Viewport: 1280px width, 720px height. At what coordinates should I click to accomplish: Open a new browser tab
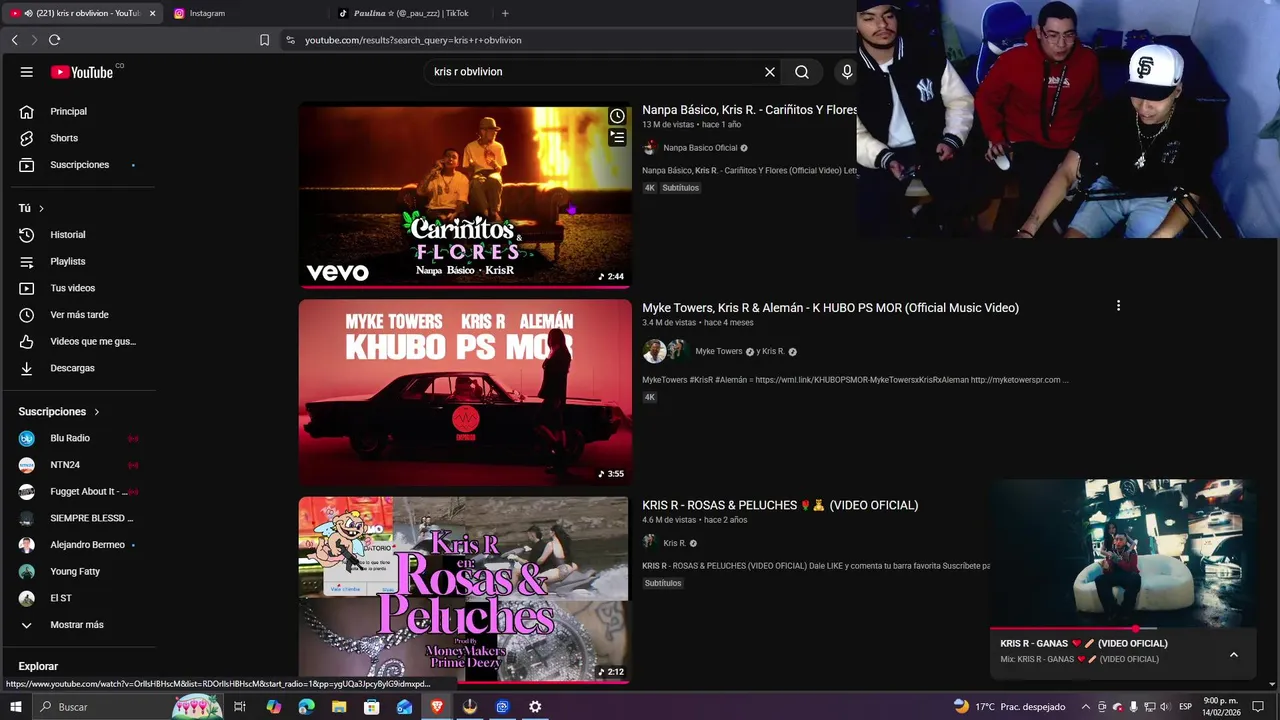pos(505,13)
